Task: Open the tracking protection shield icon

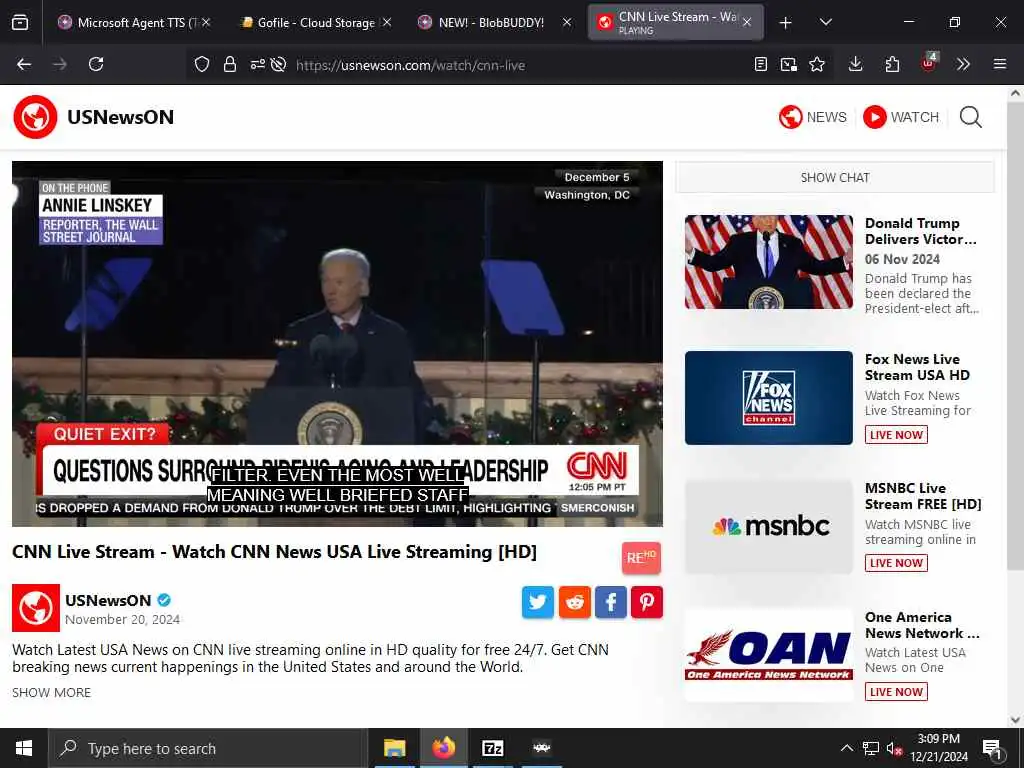Action: pos(202,64)
